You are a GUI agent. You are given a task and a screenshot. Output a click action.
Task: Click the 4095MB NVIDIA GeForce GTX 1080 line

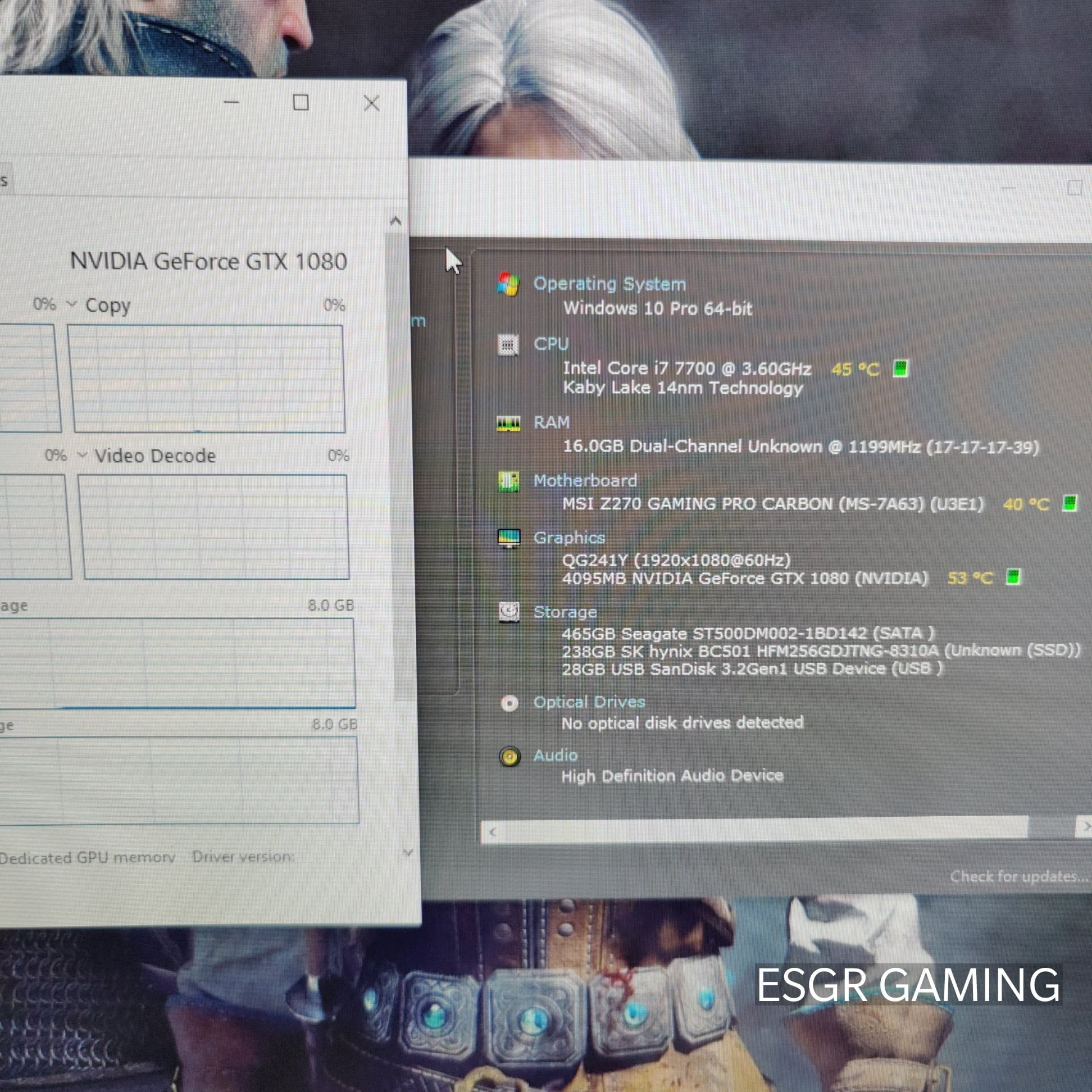[744, 578]
